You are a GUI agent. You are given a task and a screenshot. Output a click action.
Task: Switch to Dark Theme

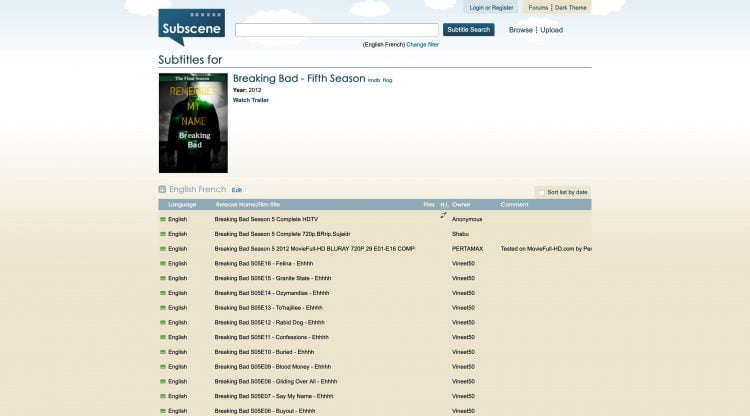[x=571, y=8]
